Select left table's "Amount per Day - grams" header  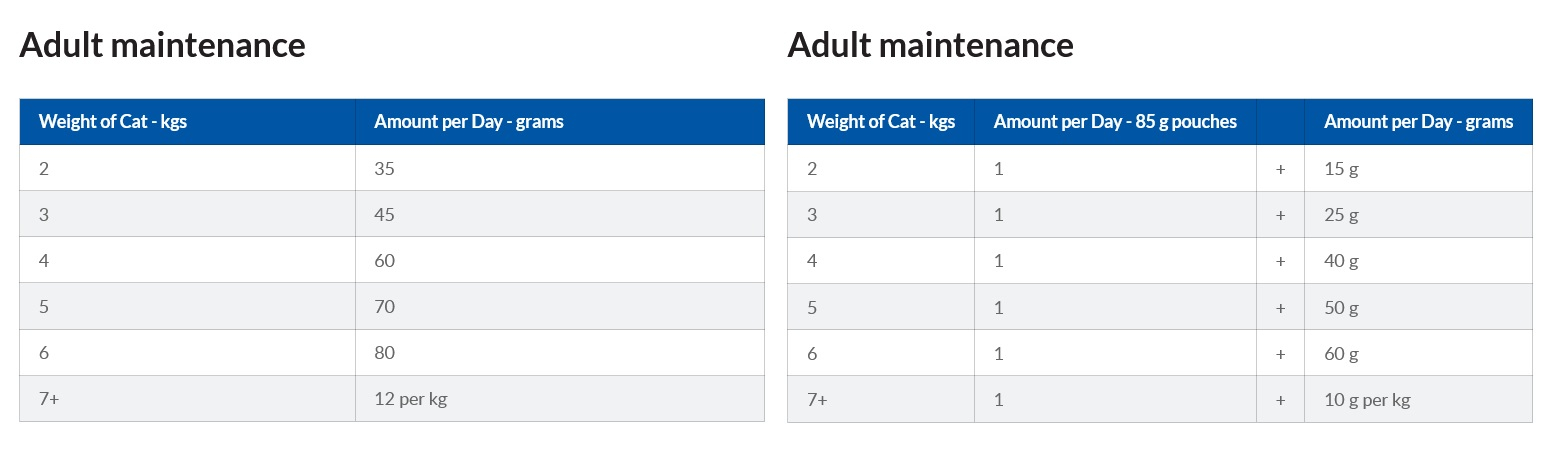(x=469, y=122)
